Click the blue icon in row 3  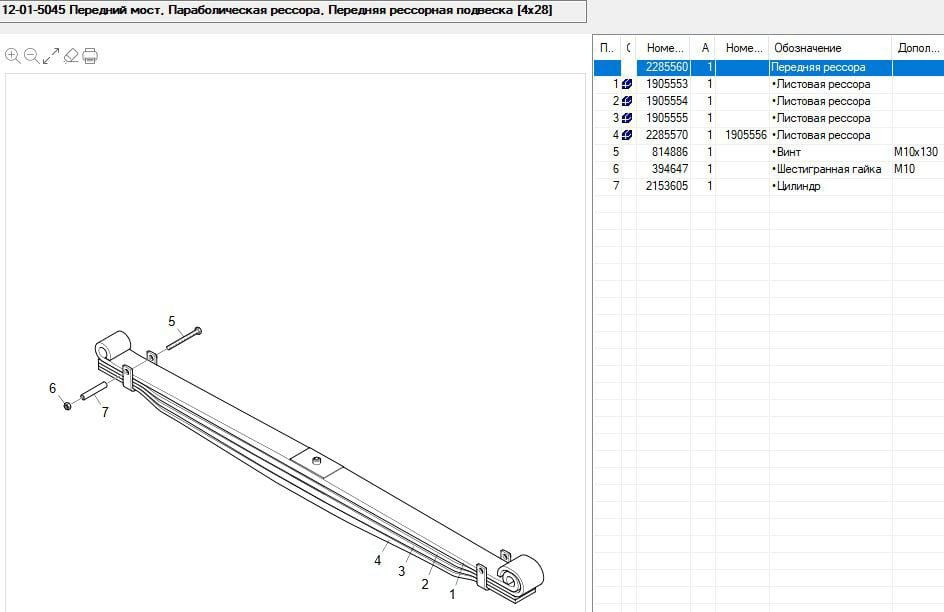[x=627, y=118]
